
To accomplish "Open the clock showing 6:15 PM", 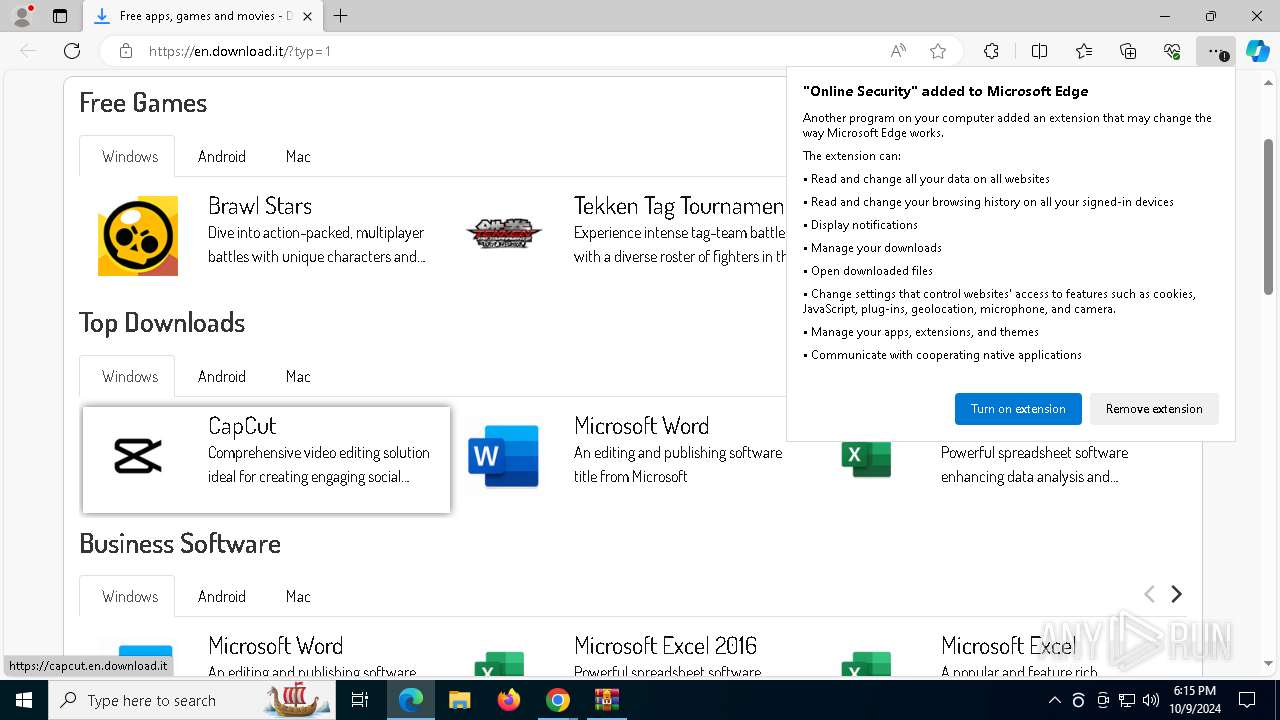I will click(1194, 700).
